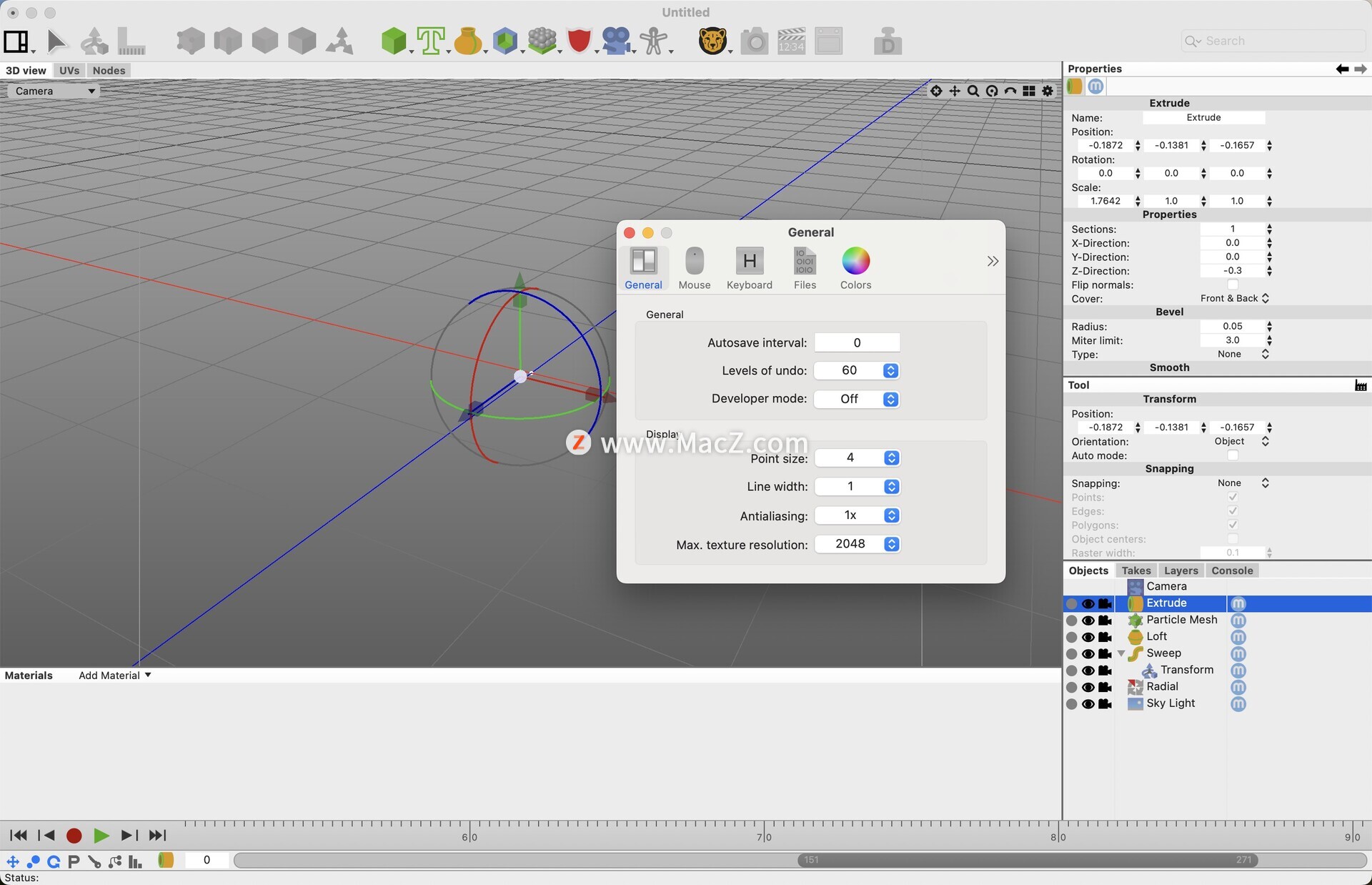Go forward in Properties history
Viewport: 1372px width, 885px height.
(x=1361, y=69)
